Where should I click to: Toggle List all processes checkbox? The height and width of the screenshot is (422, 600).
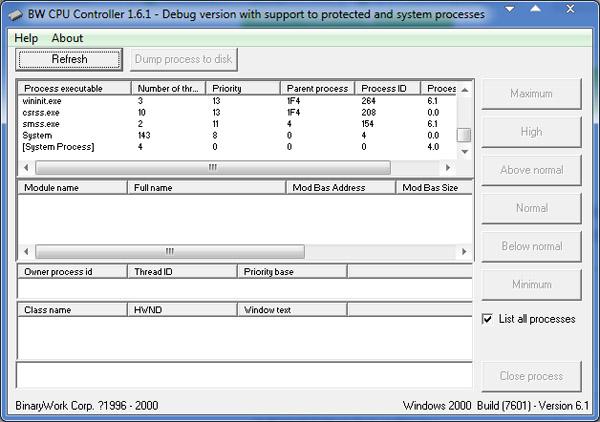[x=488, y=319]
